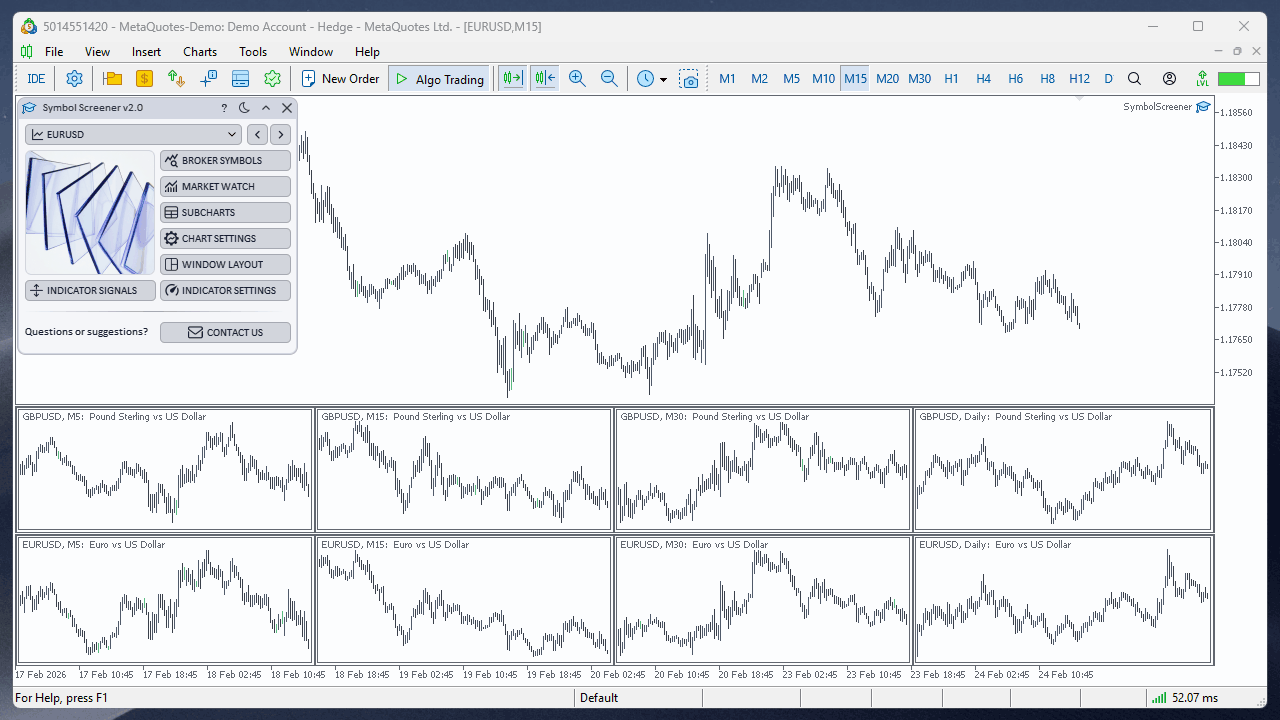Select the EURUSD M5 subchart
The image size is (1280, 720).
click(165, 597)
